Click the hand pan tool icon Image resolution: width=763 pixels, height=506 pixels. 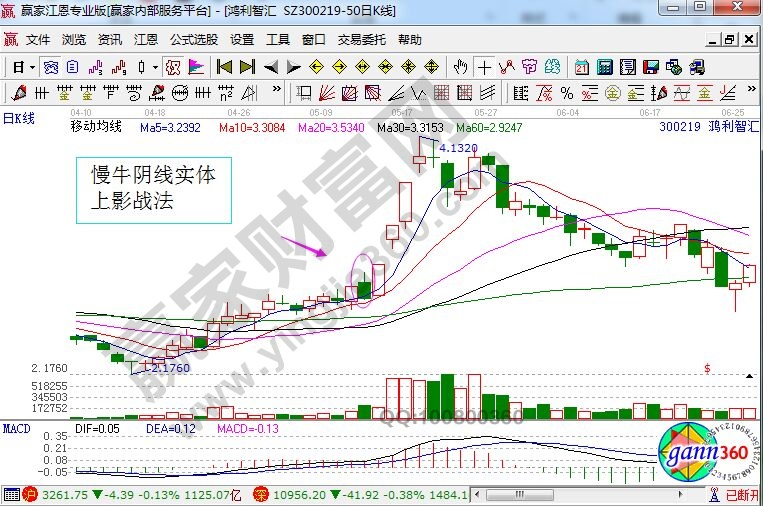[460, 67]
